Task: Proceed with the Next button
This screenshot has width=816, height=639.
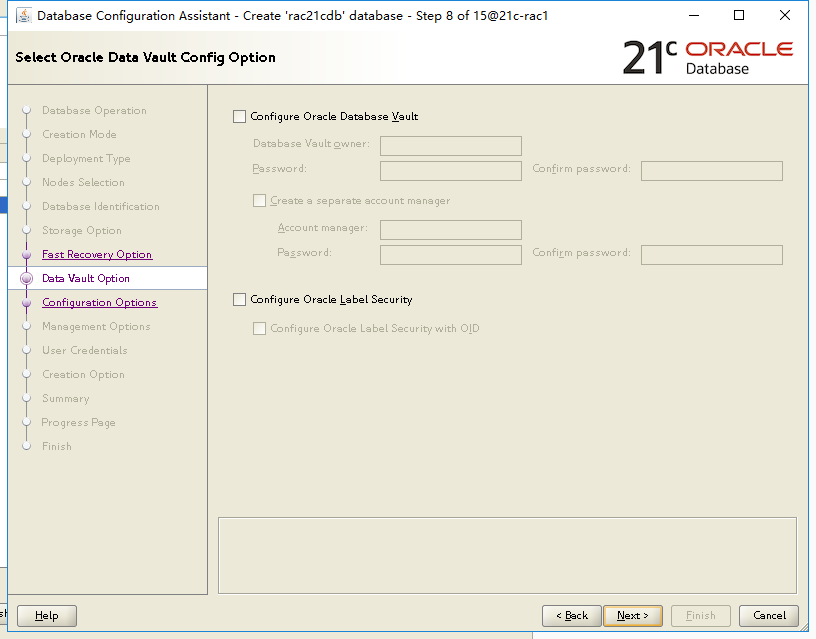Action: (633, 616)
